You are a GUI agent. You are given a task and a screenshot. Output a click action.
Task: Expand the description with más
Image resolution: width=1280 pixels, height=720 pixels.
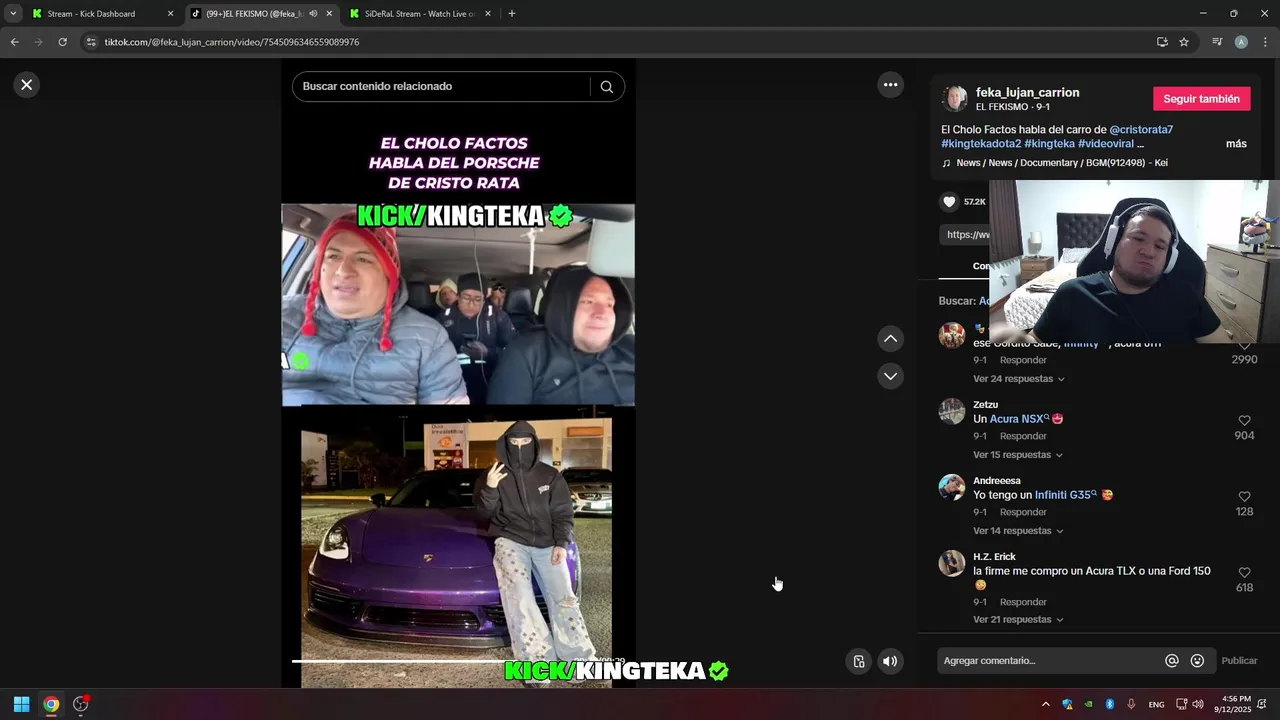click(1236, 144)
